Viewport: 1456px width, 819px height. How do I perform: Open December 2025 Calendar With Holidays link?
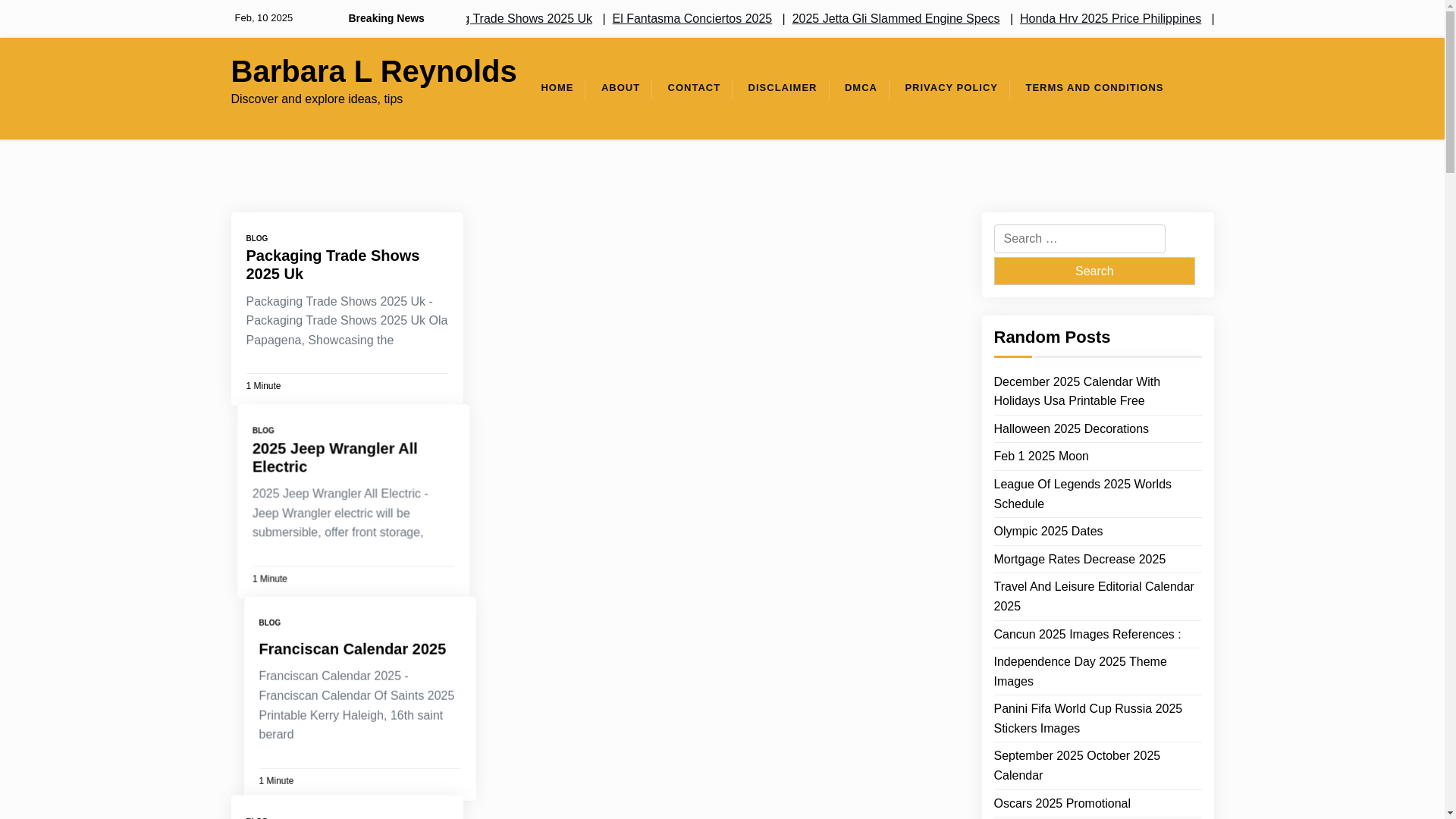pyautogui.click(x=1076, y=391)
